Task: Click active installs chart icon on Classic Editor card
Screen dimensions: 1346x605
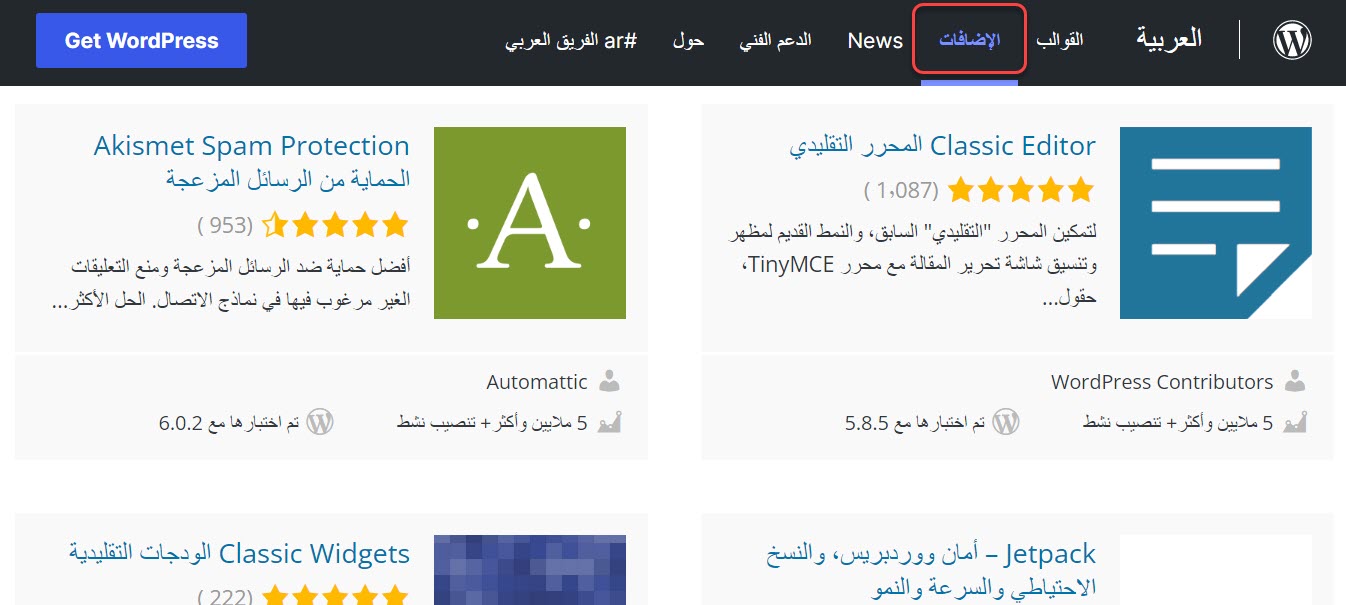Action: [1295, 422]
